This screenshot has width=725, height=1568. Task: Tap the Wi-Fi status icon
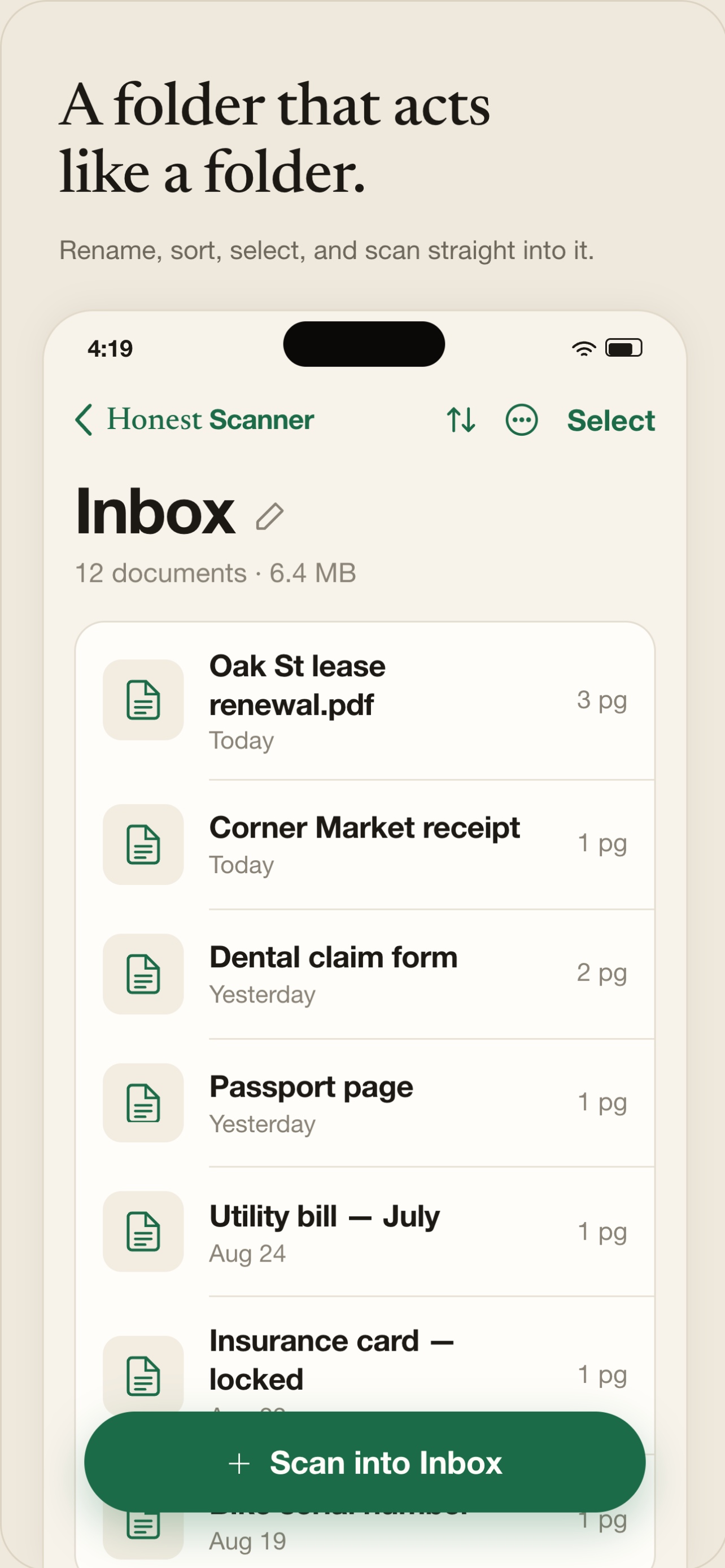pos(583,348)
